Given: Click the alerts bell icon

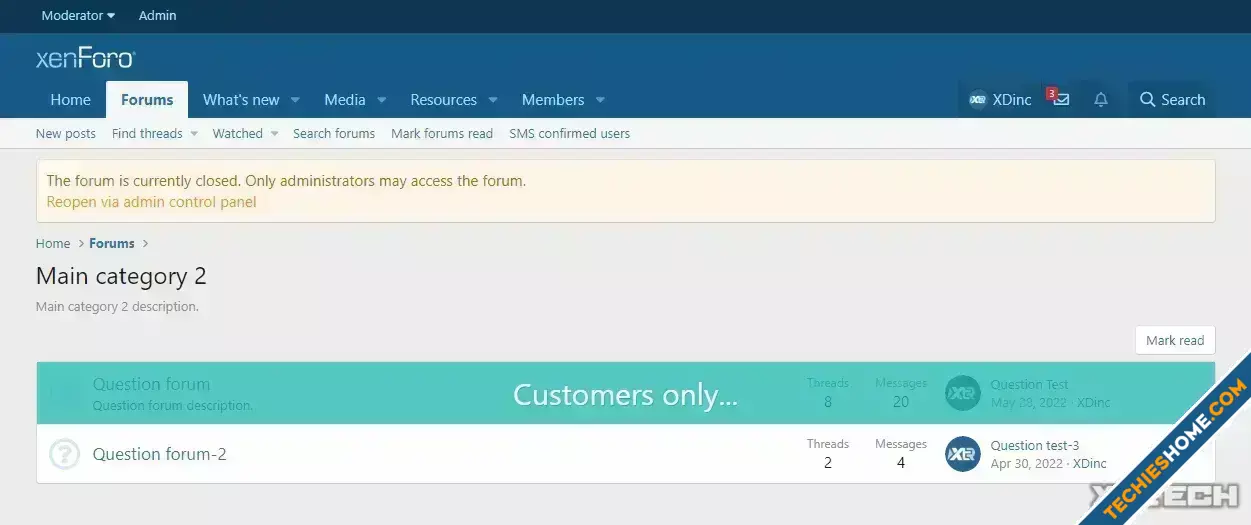Looking at the screenshot, I should (1101, 100).
